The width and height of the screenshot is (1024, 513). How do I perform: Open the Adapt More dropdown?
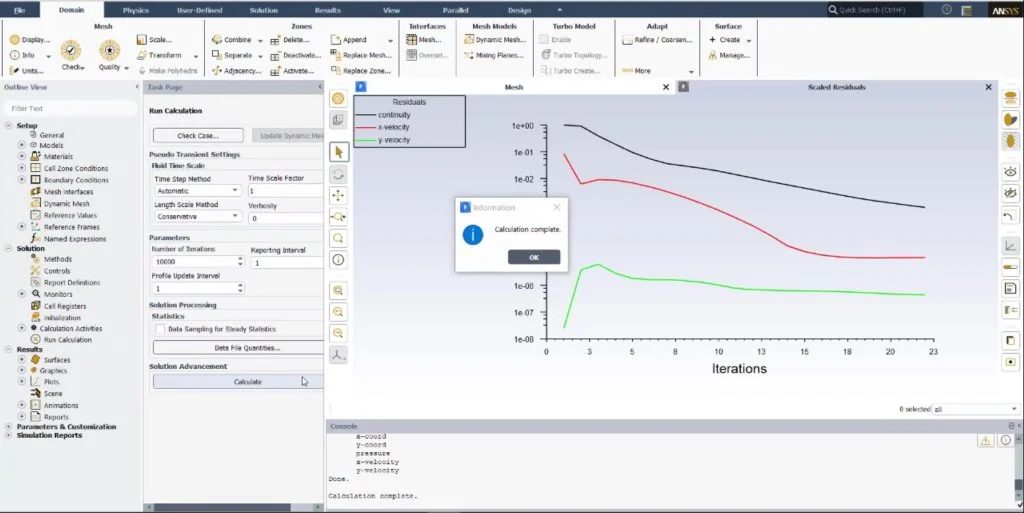pyautogui.click(x=691, y=71)
